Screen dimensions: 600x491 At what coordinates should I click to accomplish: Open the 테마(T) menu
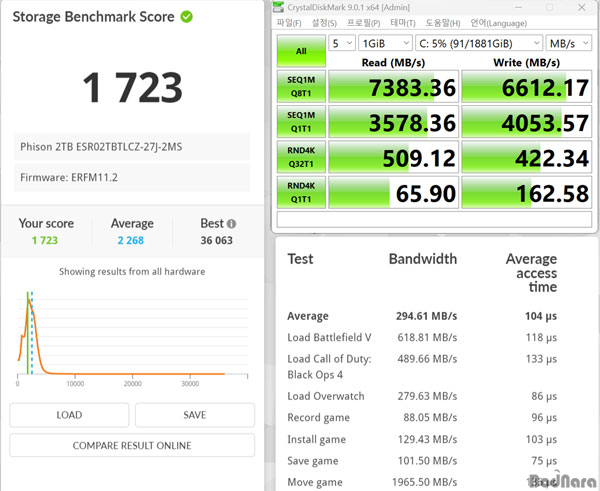coord(403,22)
